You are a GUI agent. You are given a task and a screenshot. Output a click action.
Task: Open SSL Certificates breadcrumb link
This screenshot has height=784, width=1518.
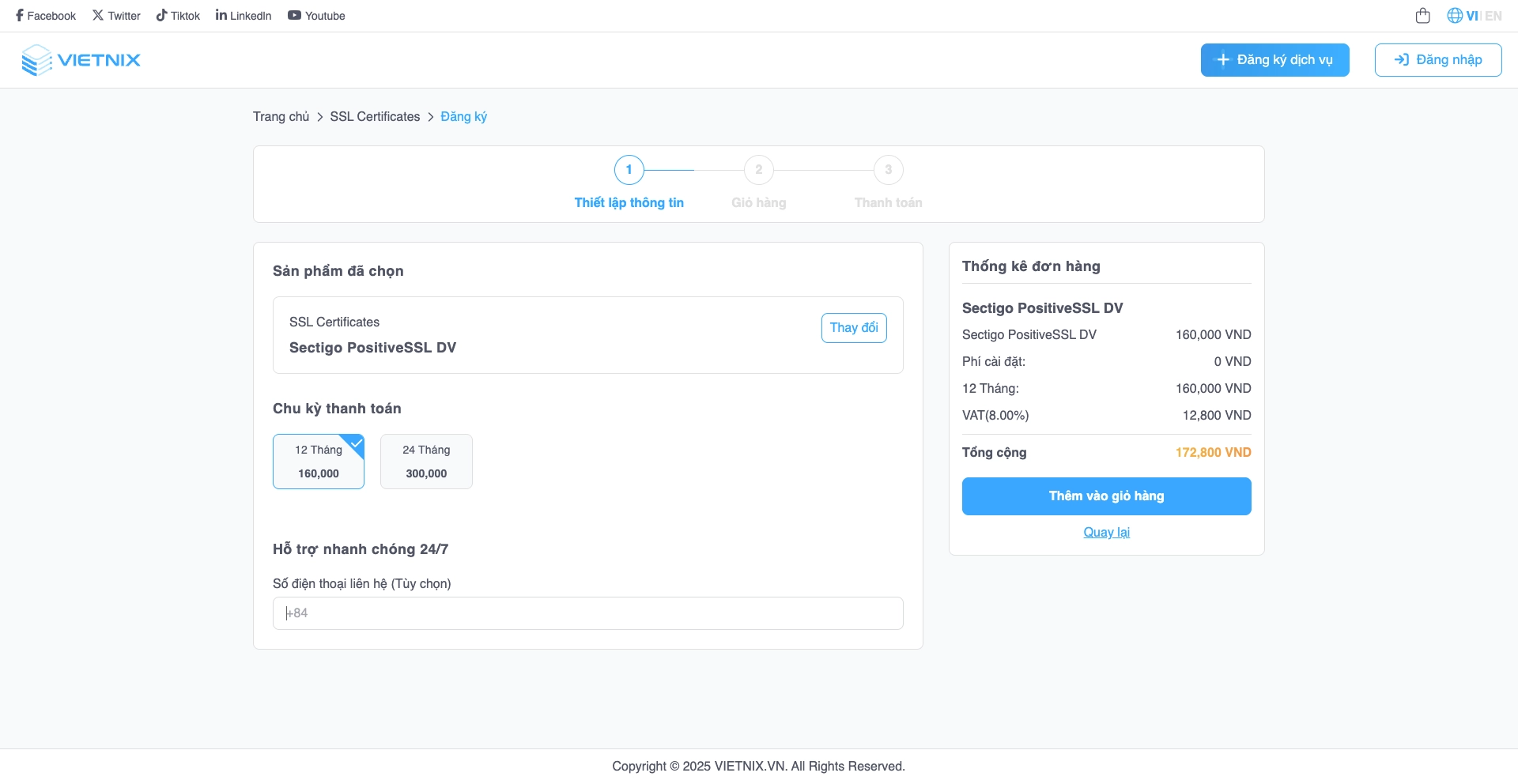[375, 117]
